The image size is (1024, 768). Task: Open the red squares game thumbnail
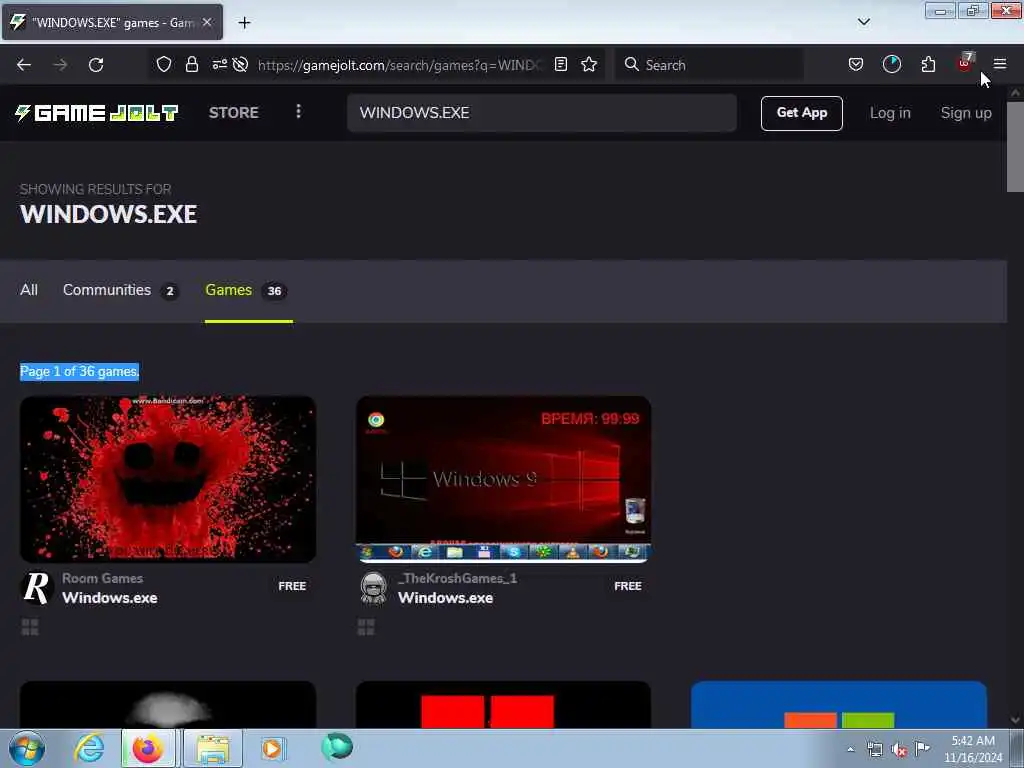[504, 705]
